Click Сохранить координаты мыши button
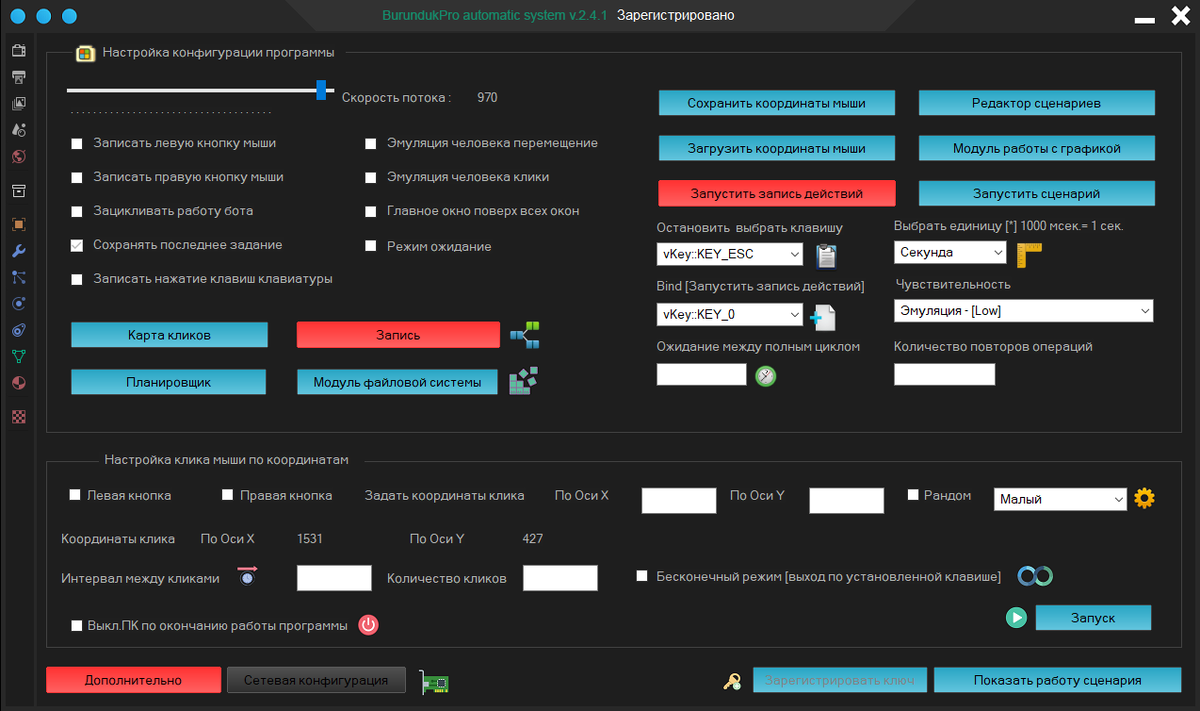The height and width of the screenshot is (711, 1200). 776,103
